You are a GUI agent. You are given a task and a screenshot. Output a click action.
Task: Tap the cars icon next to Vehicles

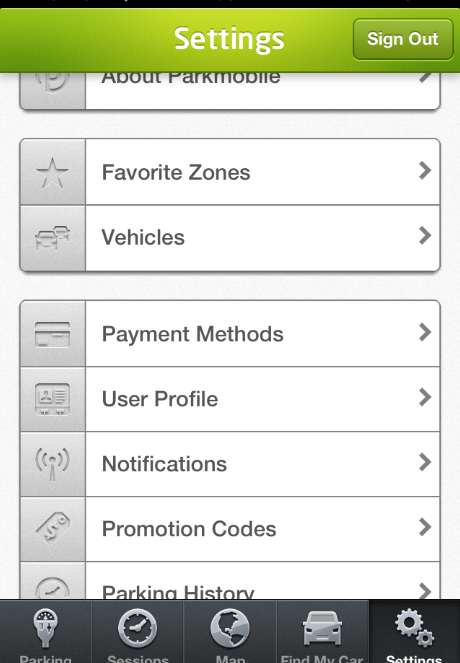coord(52,237)
